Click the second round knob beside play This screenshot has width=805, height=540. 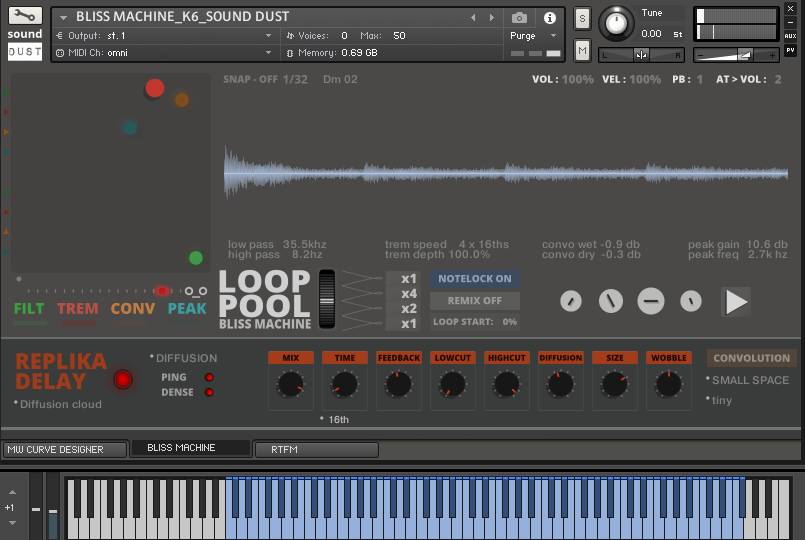tap(610, 301)
